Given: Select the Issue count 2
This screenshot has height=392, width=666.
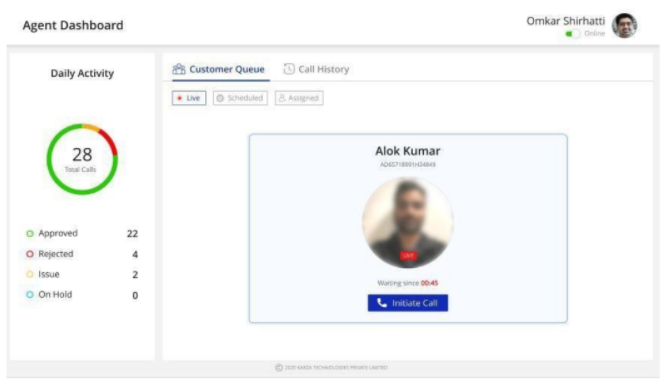Looking at the screenshot, I should click(135, 275).
